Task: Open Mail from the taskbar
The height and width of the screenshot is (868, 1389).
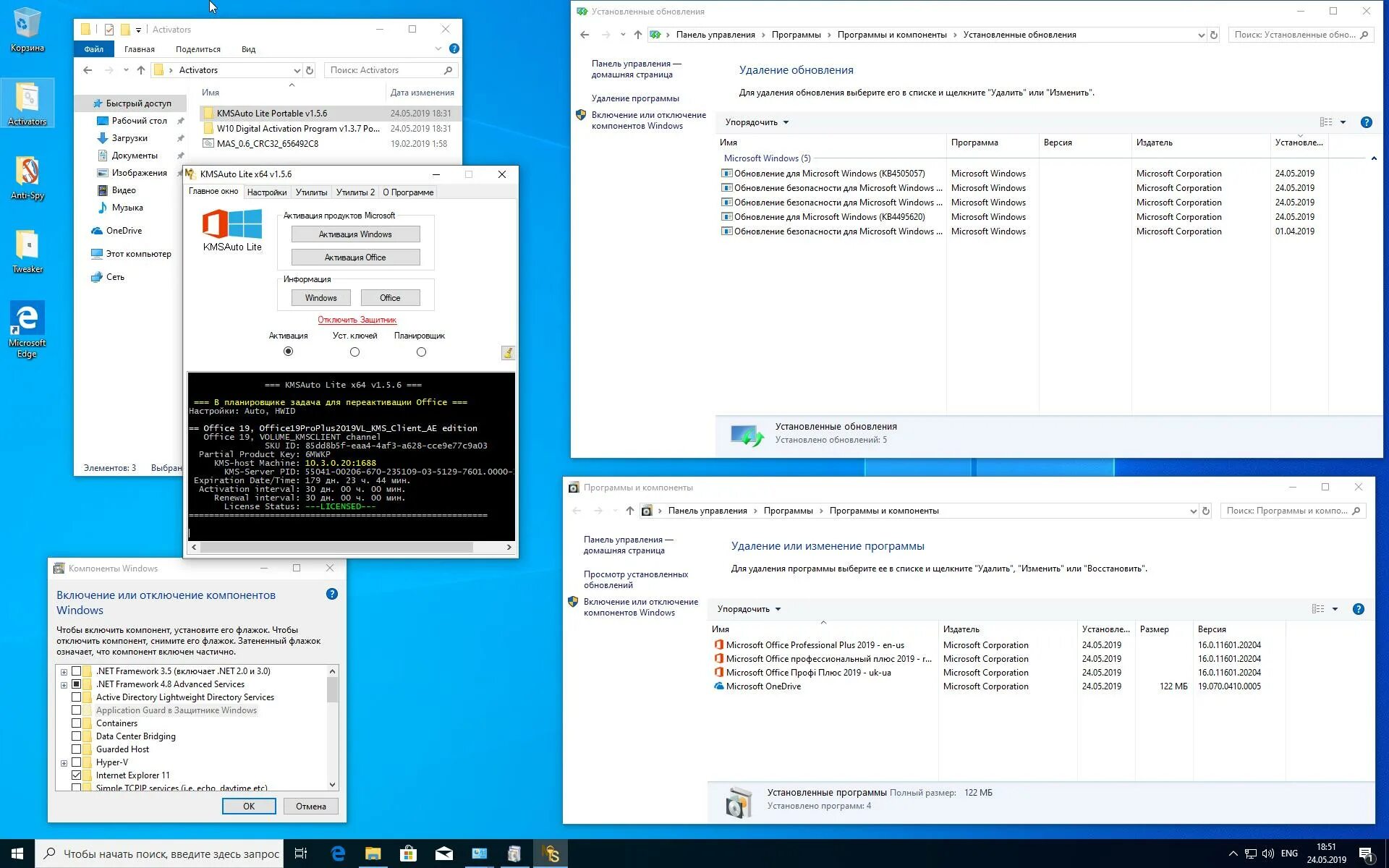Action: click(x=443, y=854)
